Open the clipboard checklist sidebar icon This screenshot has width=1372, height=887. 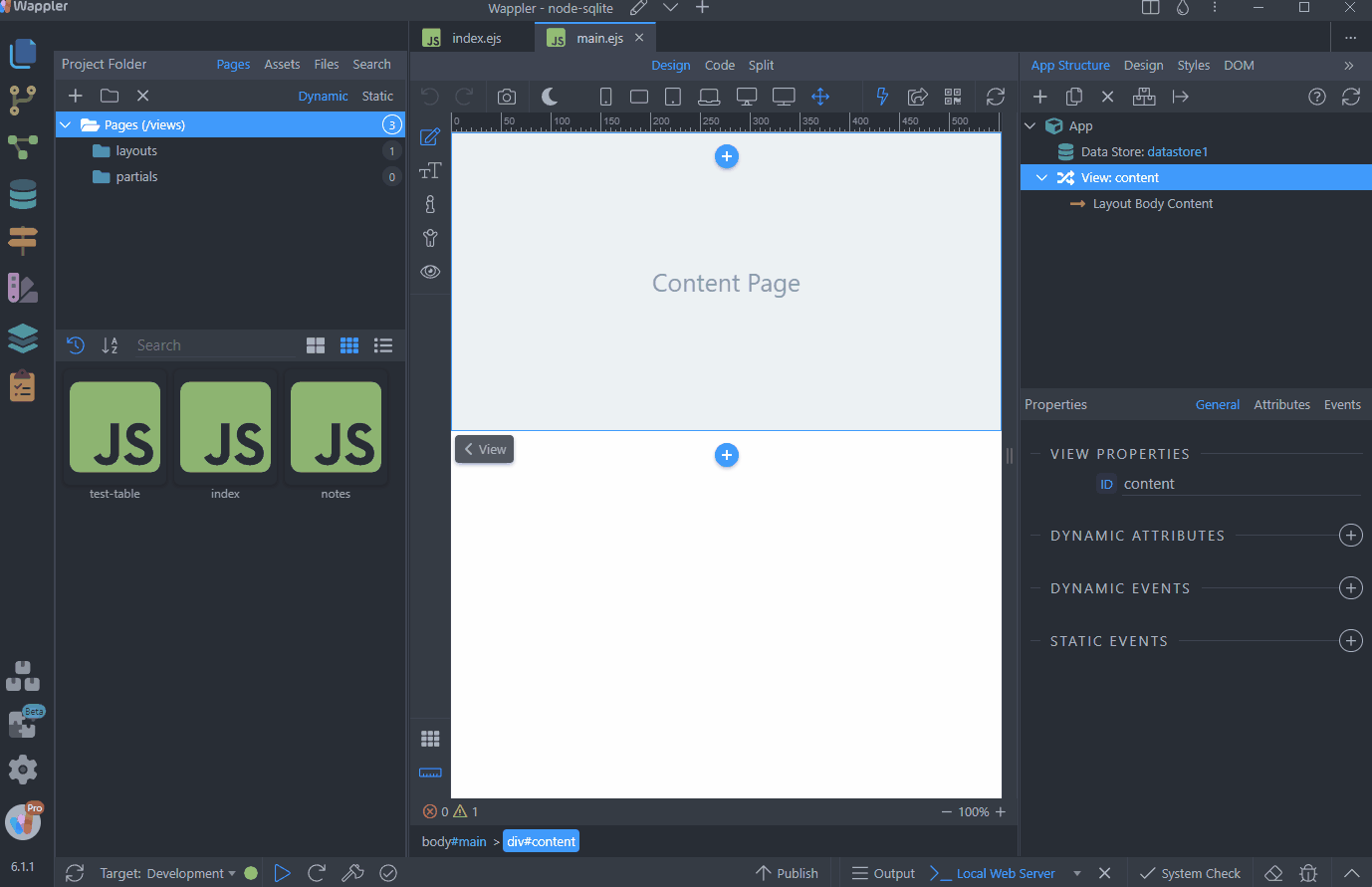23,385
